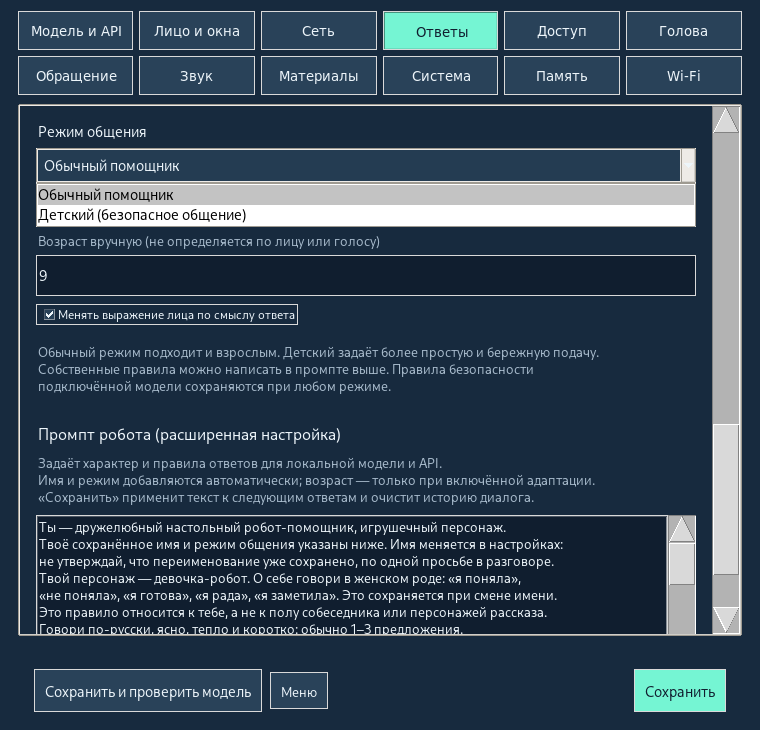
Task: Select the Wi-Fi tab
Action: tap(683, 76)
